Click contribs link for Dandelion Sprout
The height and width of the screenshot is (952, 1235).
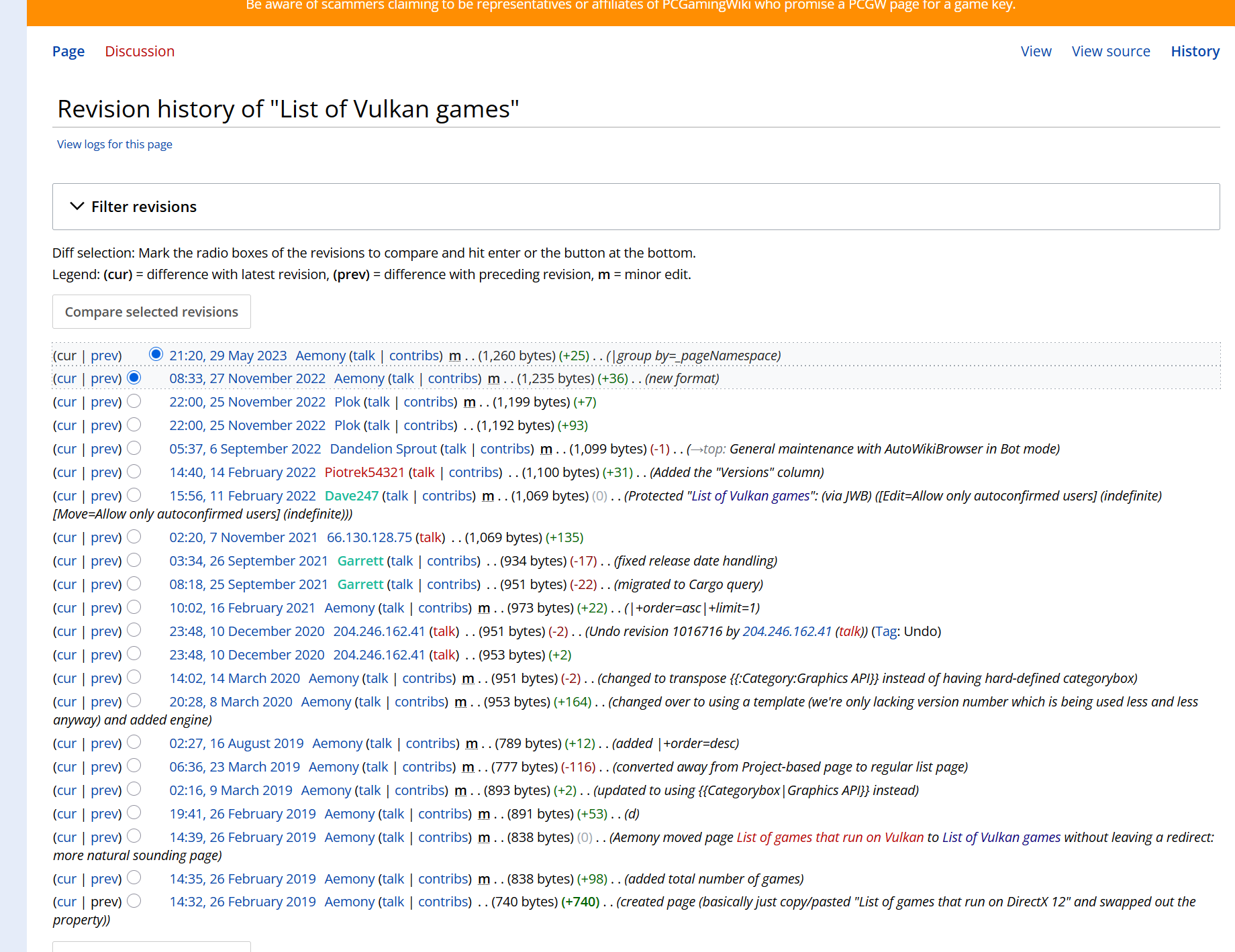click(x=505, y=449)
